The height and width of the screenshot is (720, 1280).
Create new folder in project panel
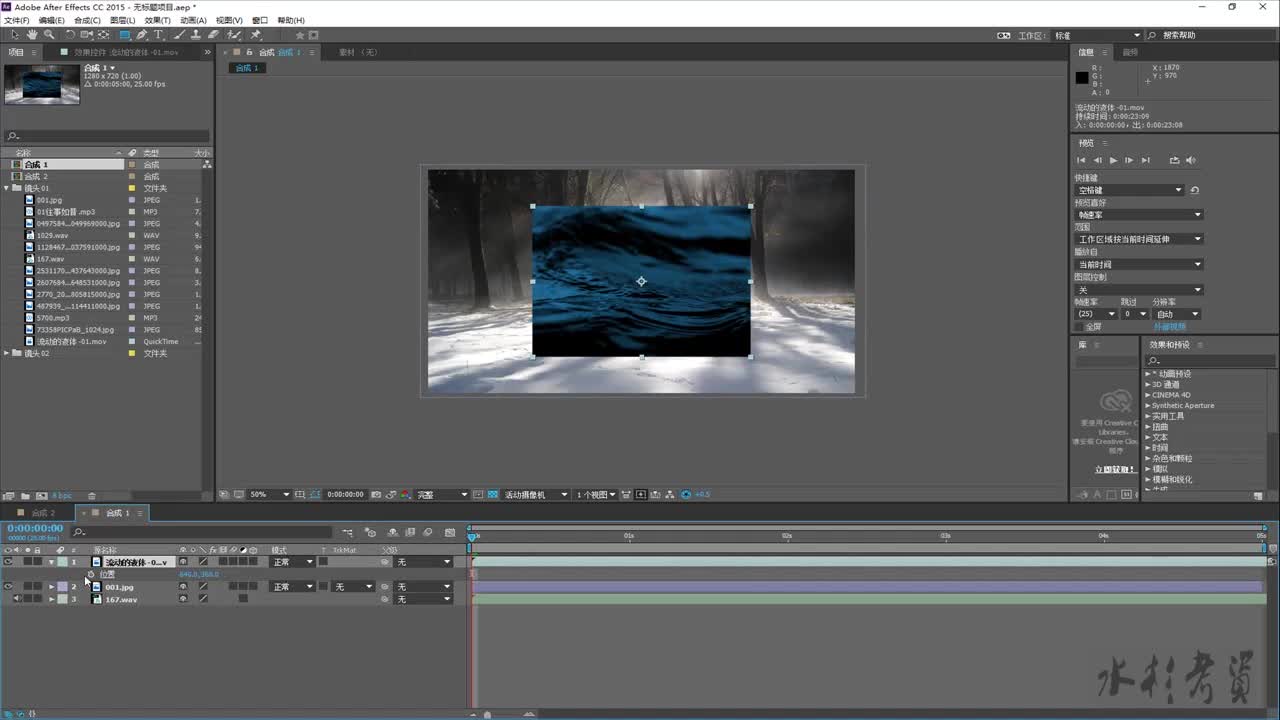tap(26, 495)
